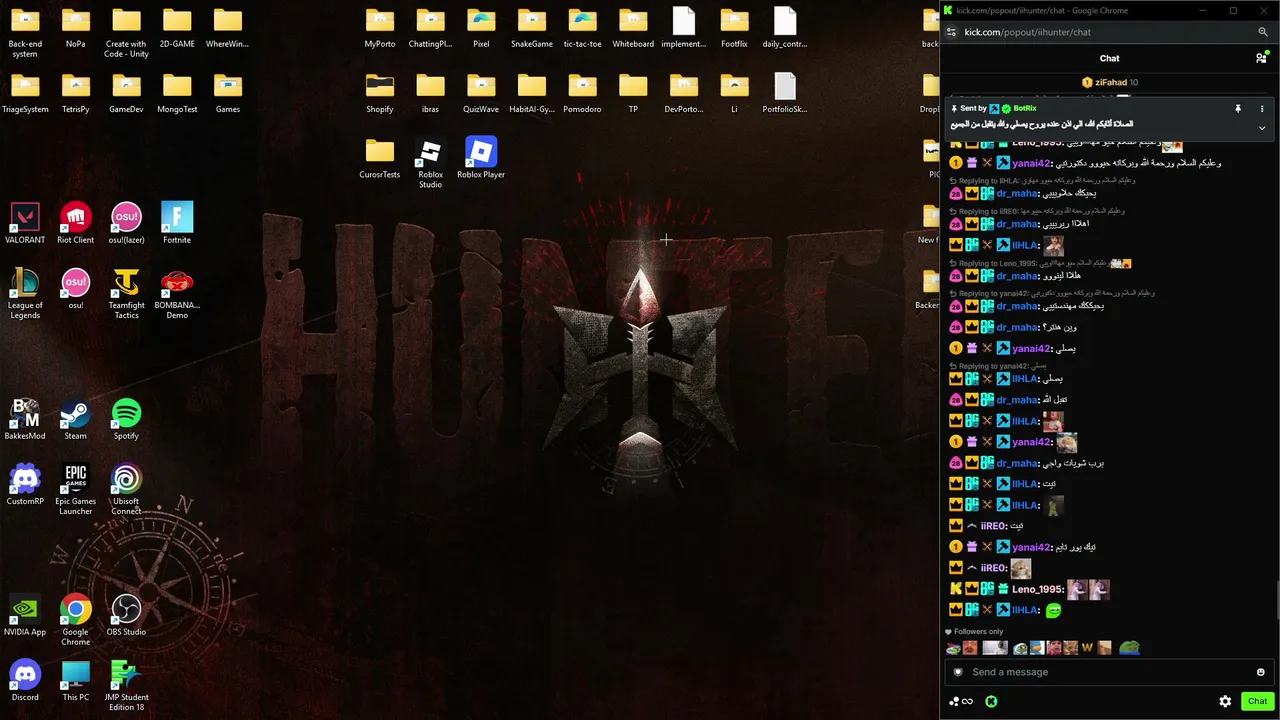Open the VALORANT desktop shortcut

[25, 223]
